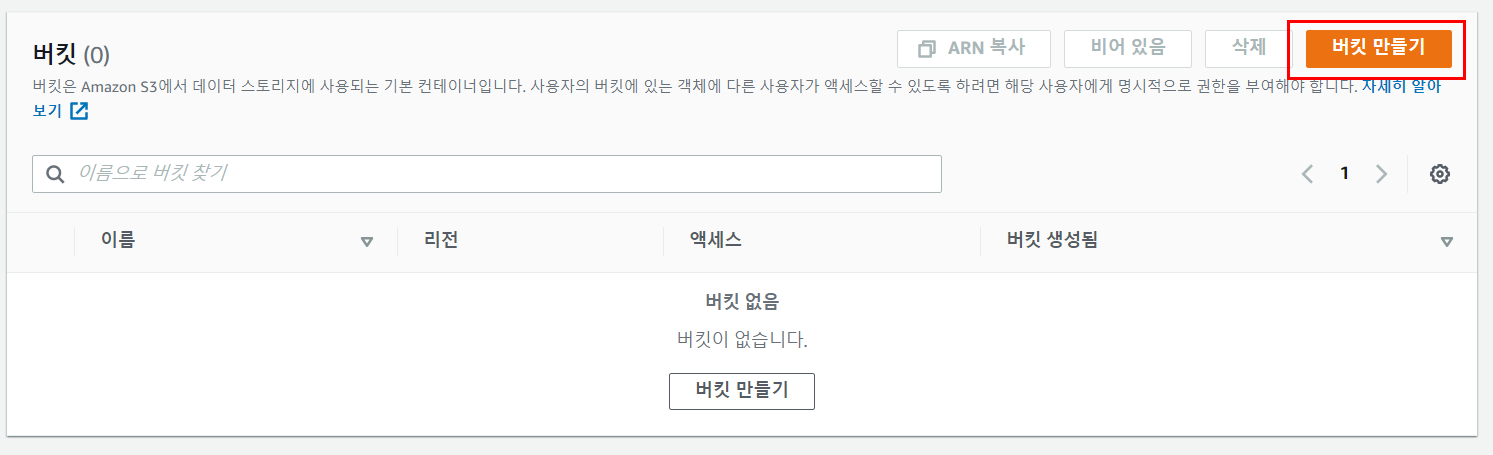Click the 삭제 button

click(x=1249, y=48)
